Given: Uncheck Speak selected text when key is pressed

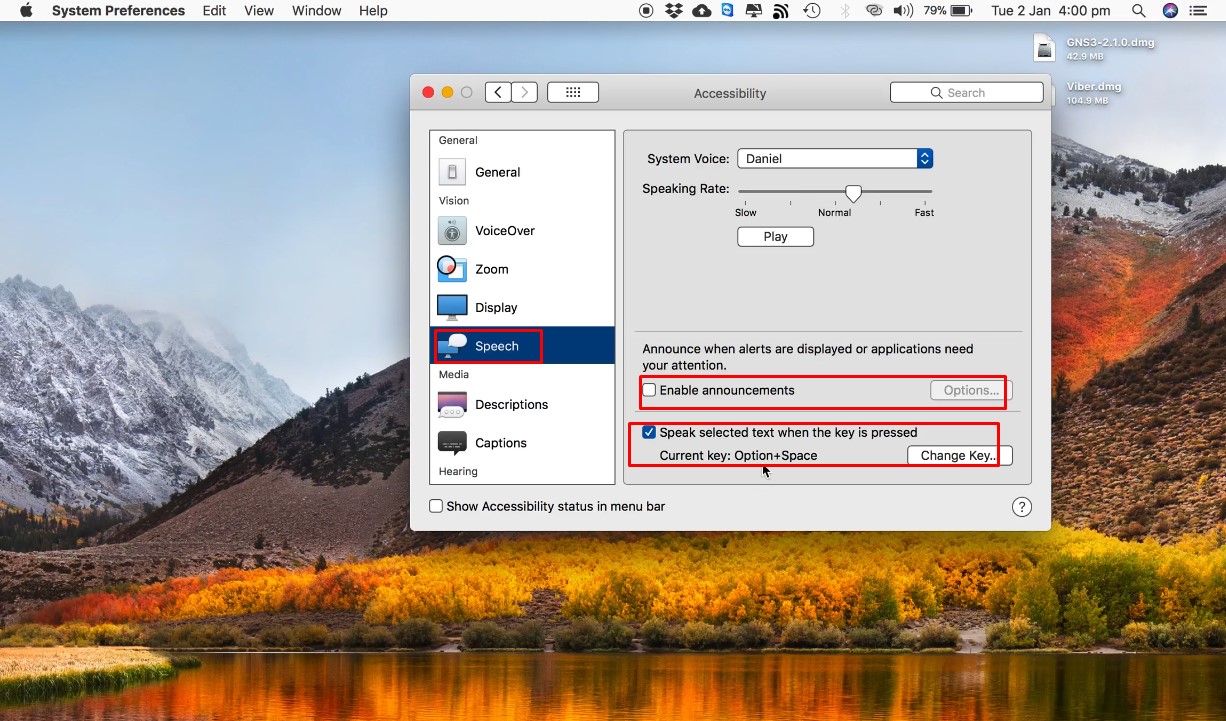Looking at the screenshot, I should pos(649,432).
